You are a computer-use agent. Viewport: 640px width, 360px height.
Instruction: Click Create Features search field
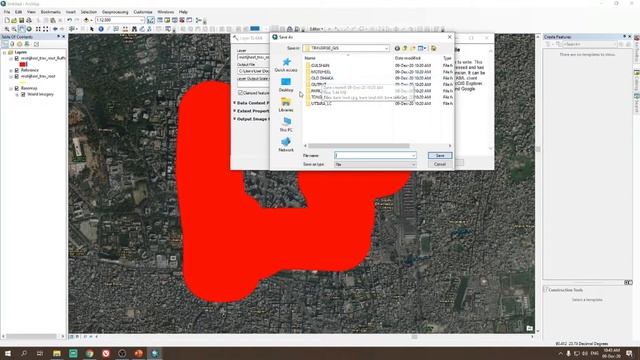click(x=591, y=44)
